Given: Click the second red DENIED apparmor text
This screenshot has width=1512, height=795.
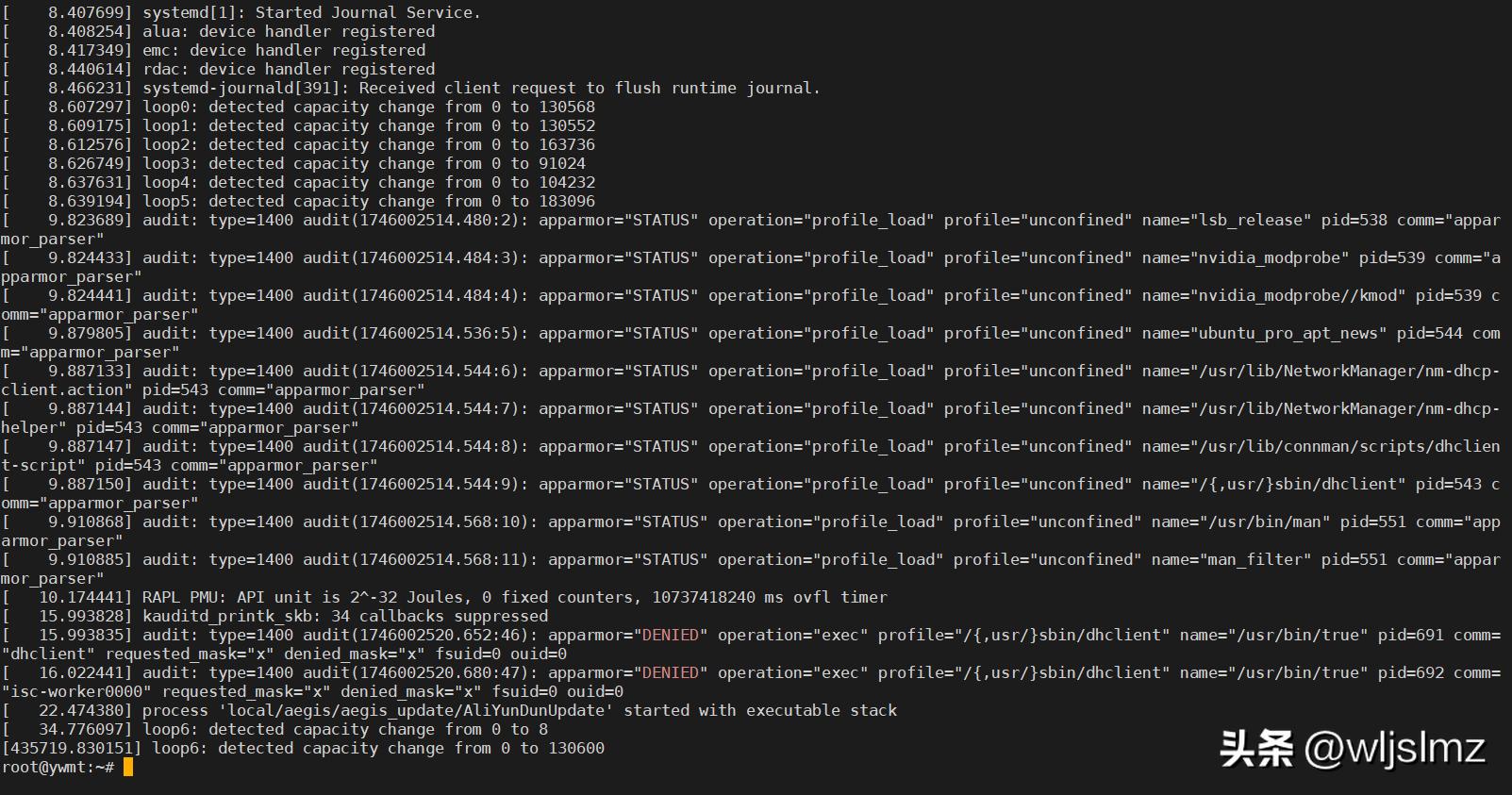Looking at the screenshot, I should pyautogui.click(x=671, y=672).
